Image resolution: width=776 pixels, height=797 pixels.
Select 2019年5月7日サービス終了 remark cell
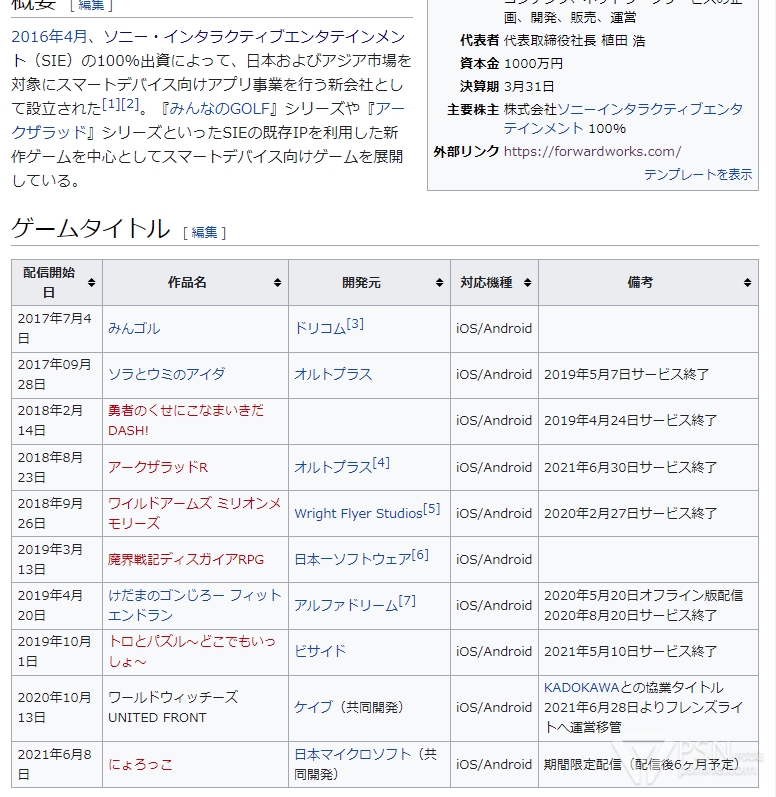[648, 375]
